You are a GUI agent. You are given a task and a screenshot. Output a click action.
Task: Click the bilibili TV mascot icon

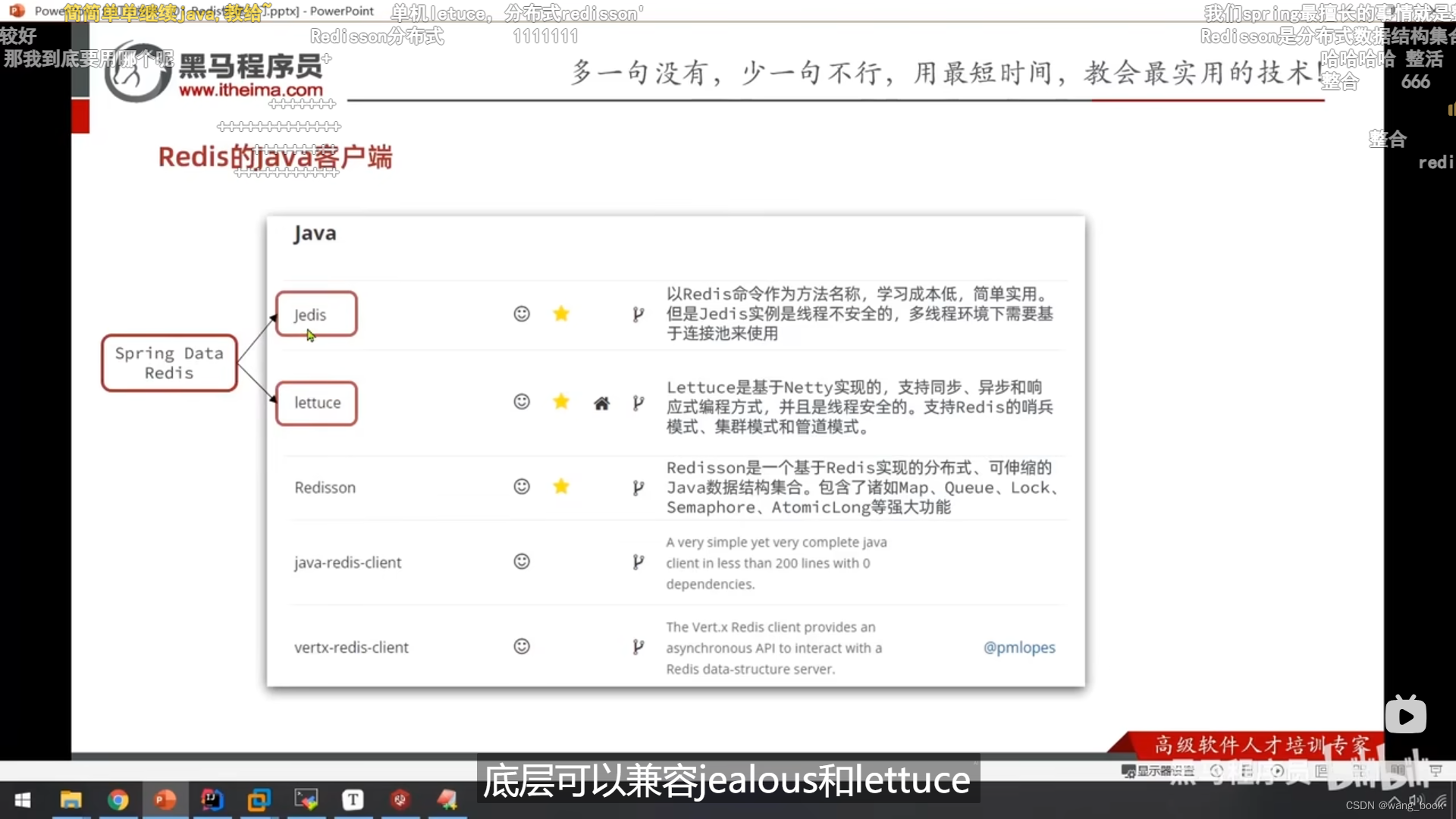click(x=1407, y=713)
